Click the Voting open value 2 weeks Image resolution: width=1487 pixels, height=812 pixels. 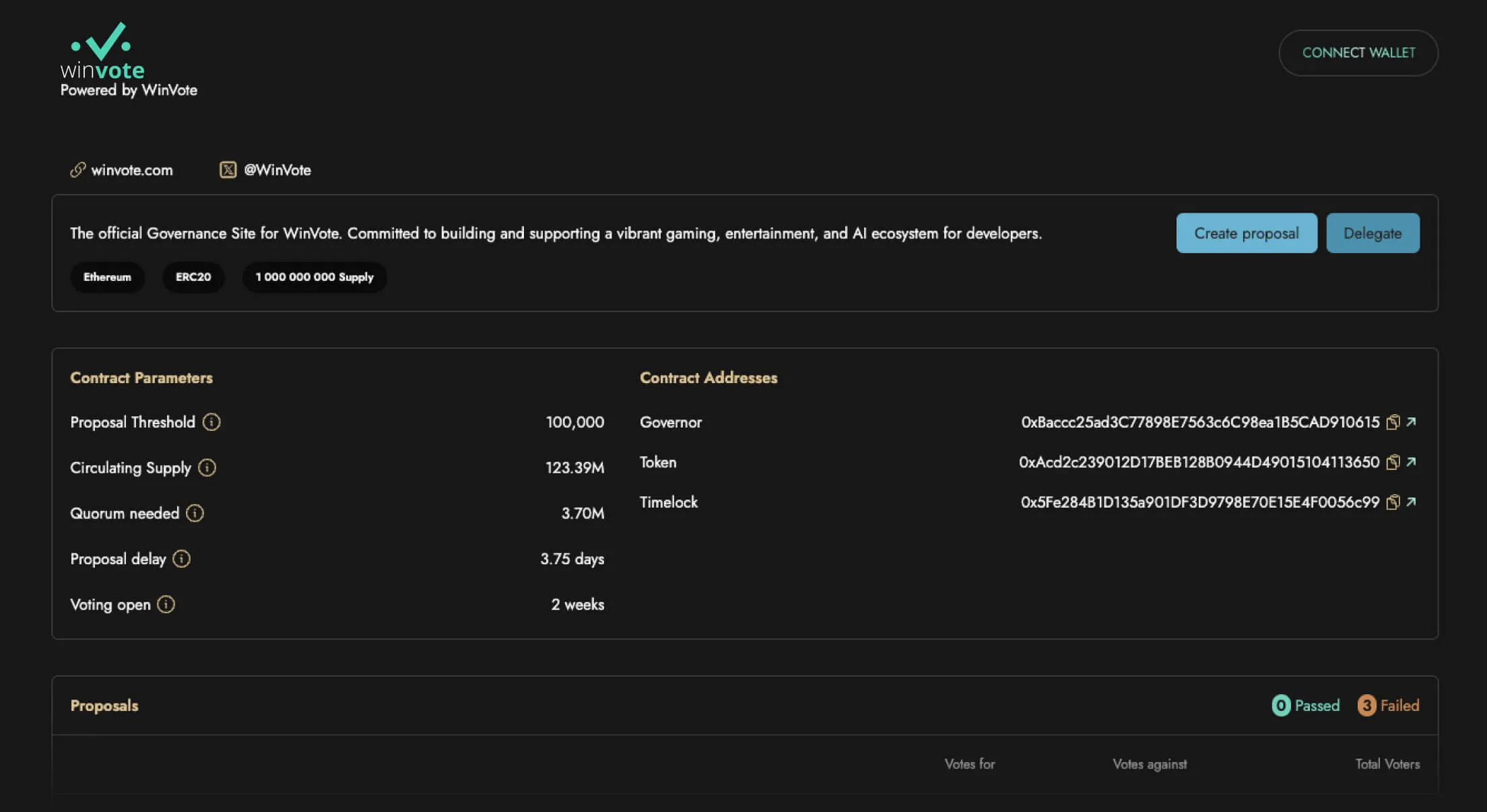[577, 605]
